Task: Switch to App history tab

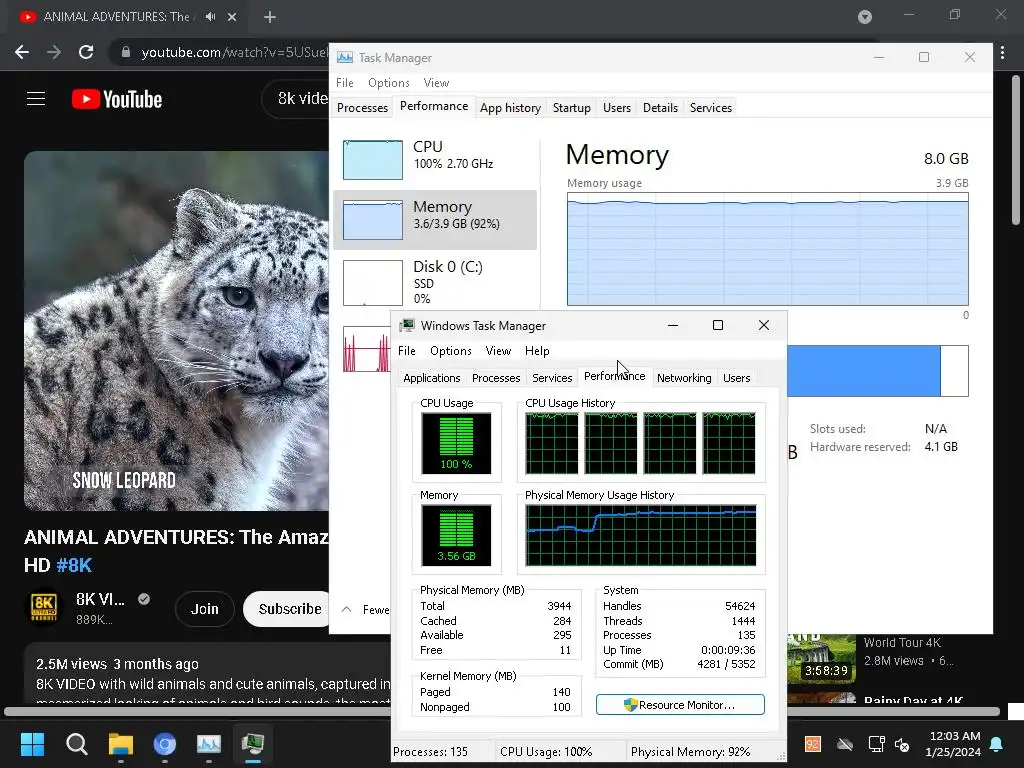Action: 510,108
